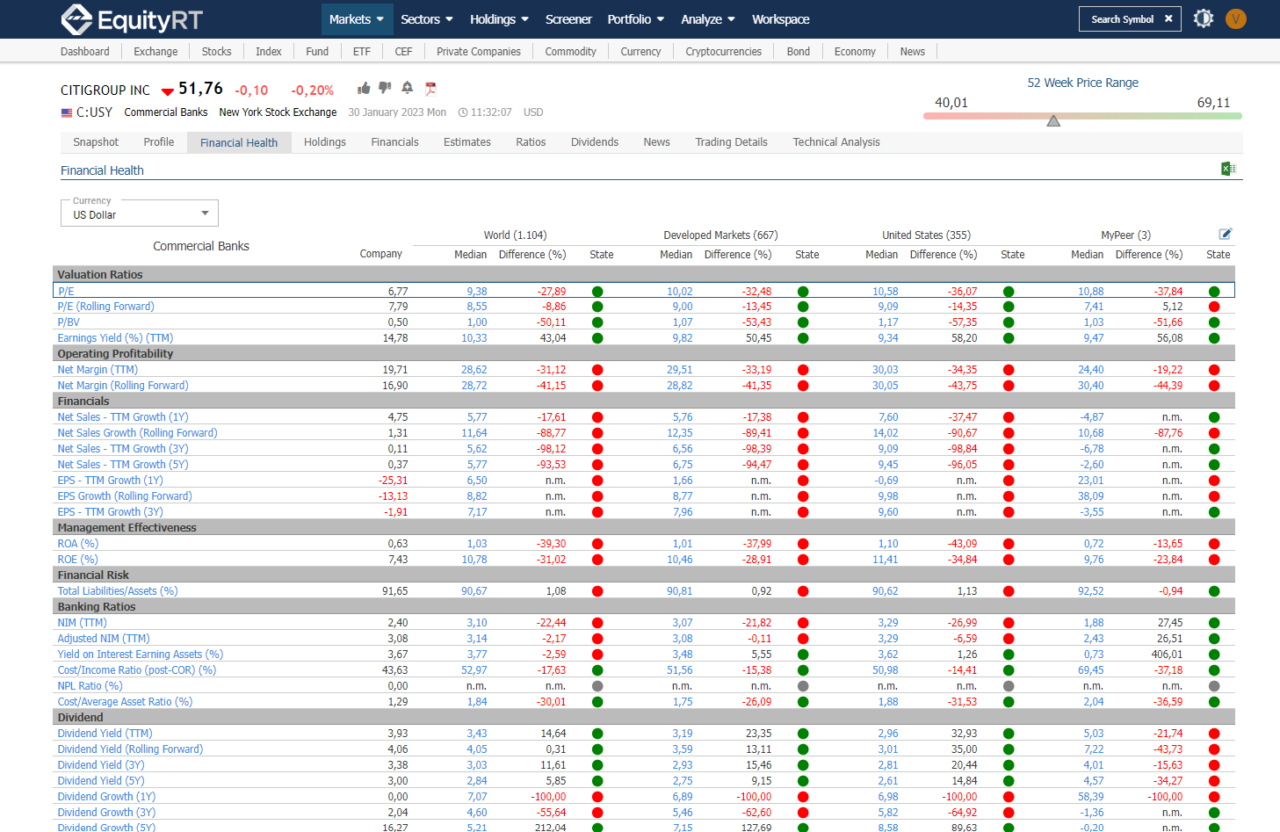Toggle the light/dark theme icon
This screenshot has width=1280, height=832.
(1203, 19)
